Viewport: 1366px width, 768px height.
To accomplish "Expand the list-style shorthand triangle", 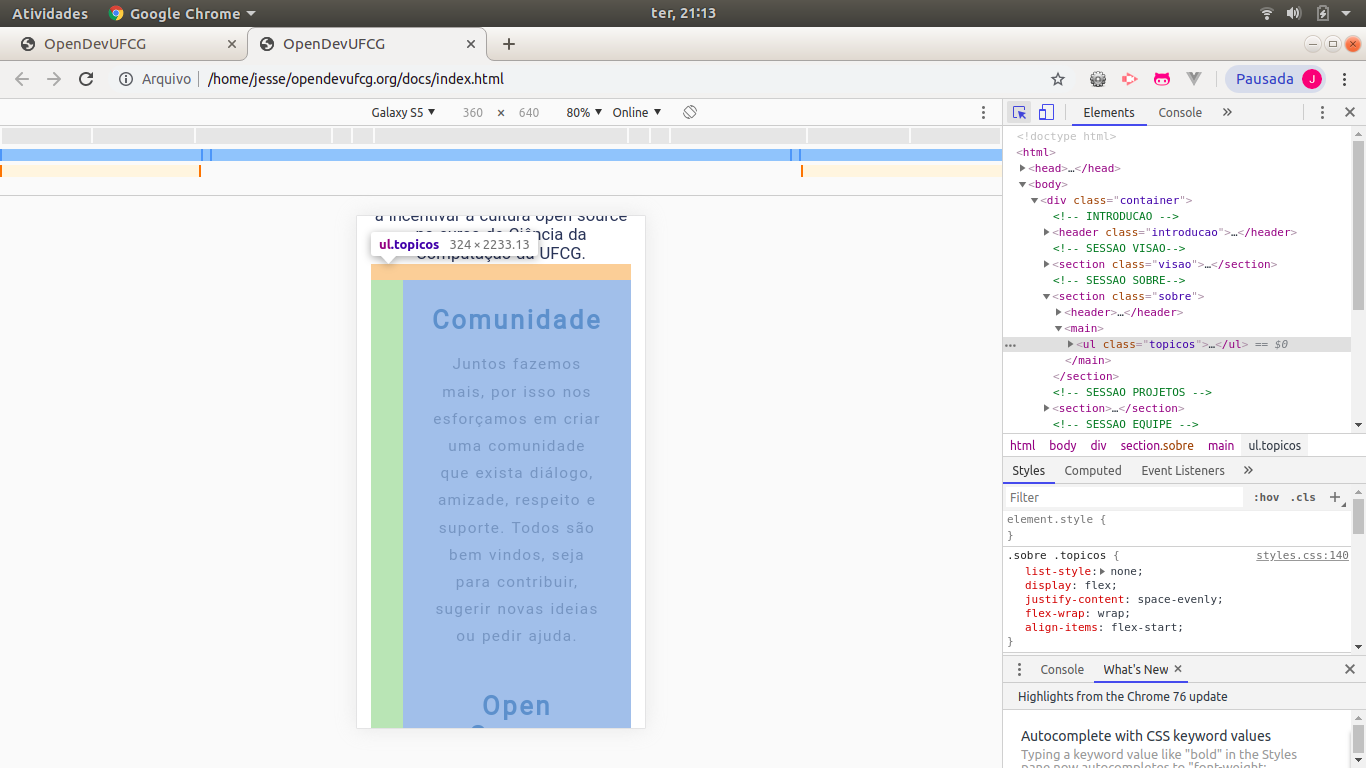I will (x=1102, y=571).
